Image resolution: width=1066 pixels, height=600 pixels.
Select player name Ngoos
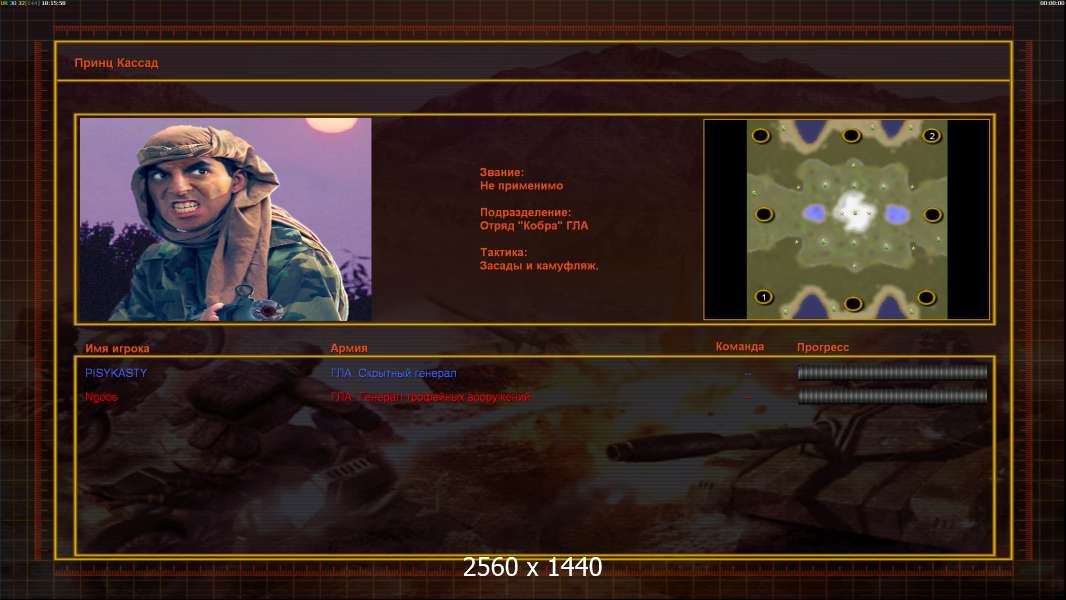coord(101,397)
